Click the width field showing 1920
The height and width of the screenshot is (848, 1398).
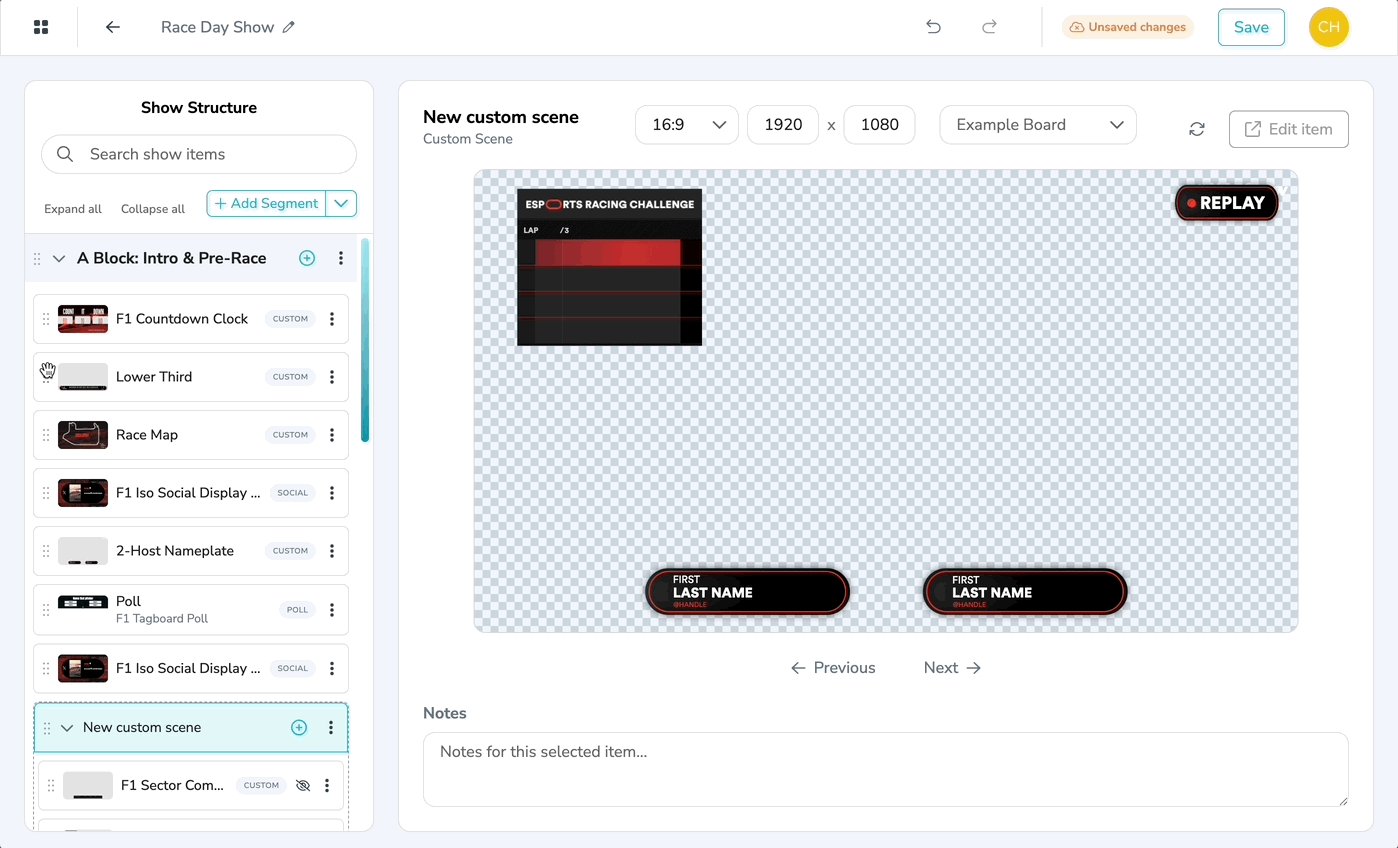click(783, 125)
